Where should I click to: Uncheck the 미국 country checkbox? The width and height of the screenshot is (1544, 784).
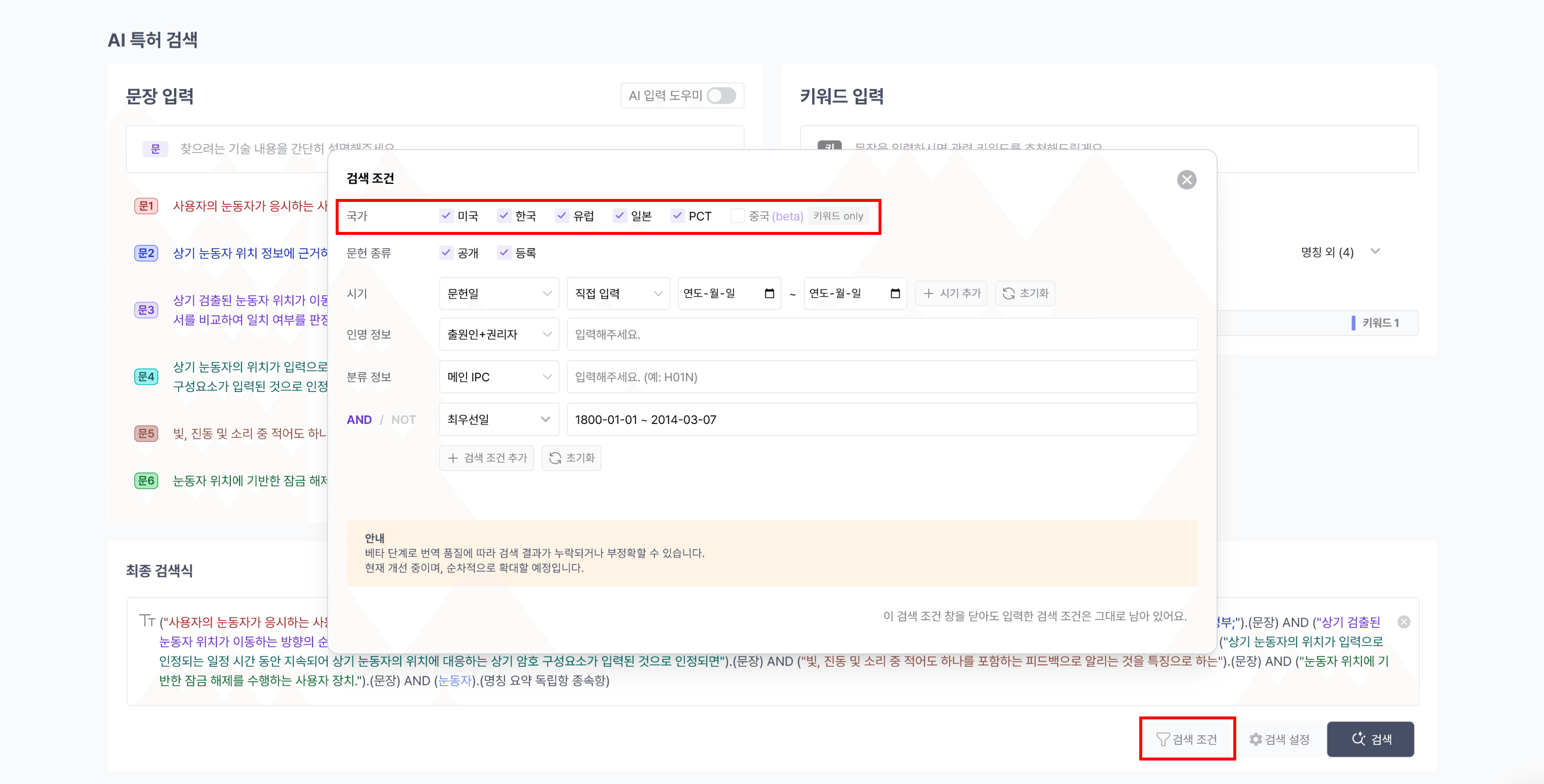[x=446, y=216]
